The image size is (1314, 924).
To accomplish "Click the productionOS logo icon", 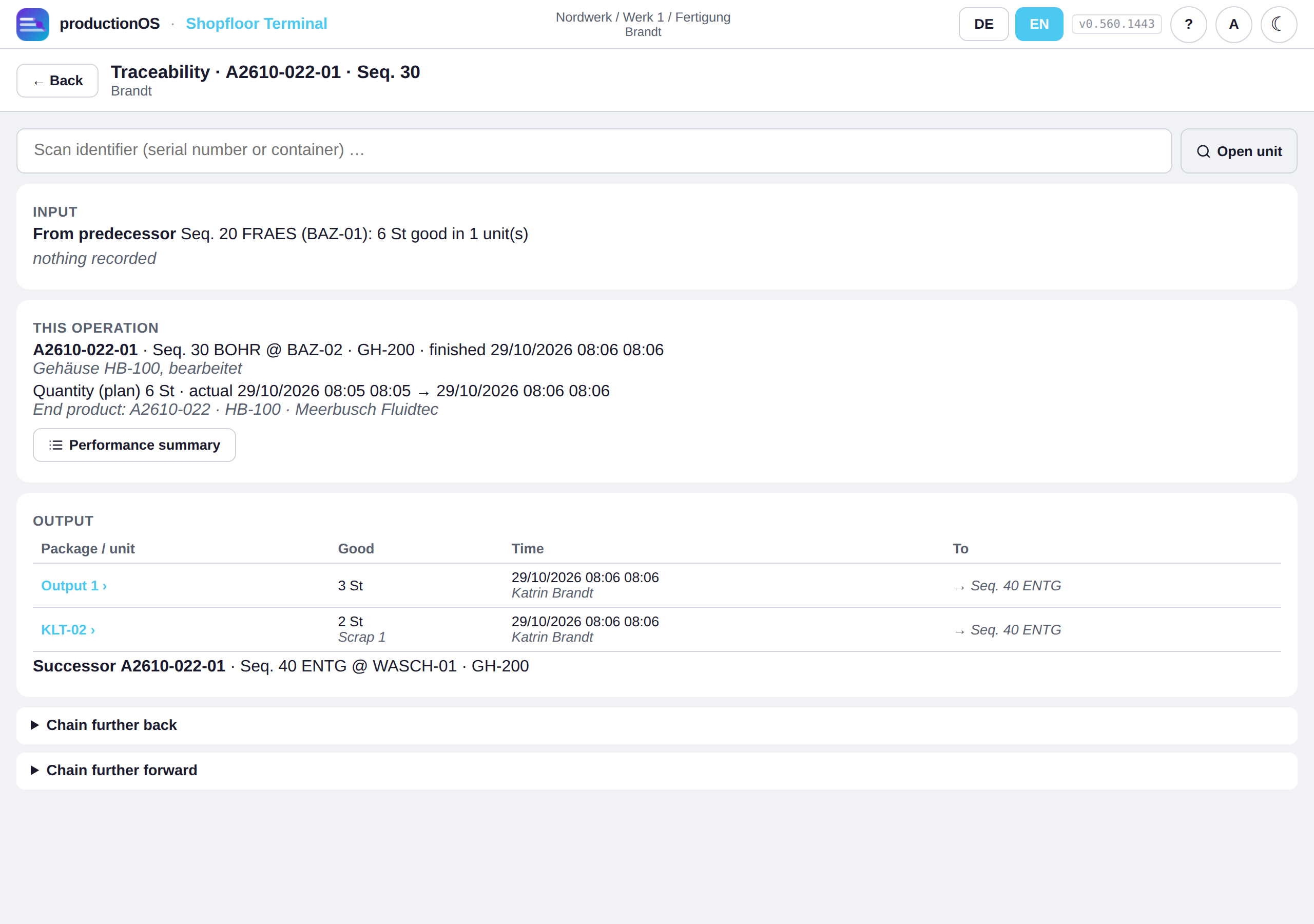I will (33, 24).
